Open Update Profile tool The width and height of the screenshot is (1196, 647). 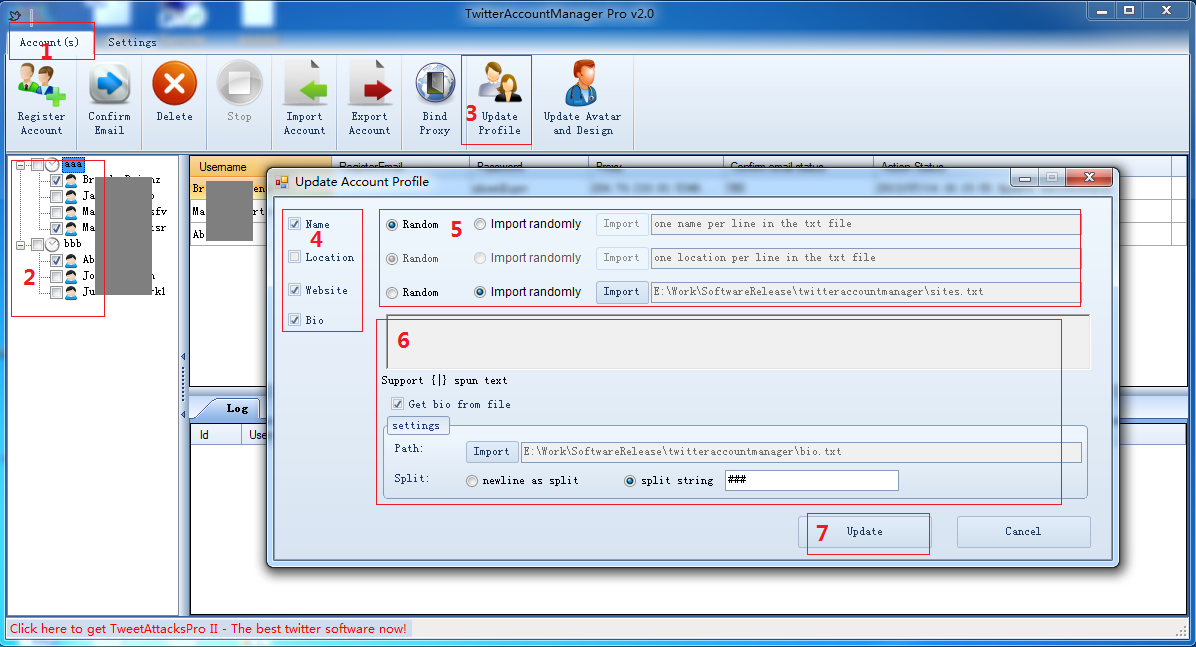pos(500,99)
